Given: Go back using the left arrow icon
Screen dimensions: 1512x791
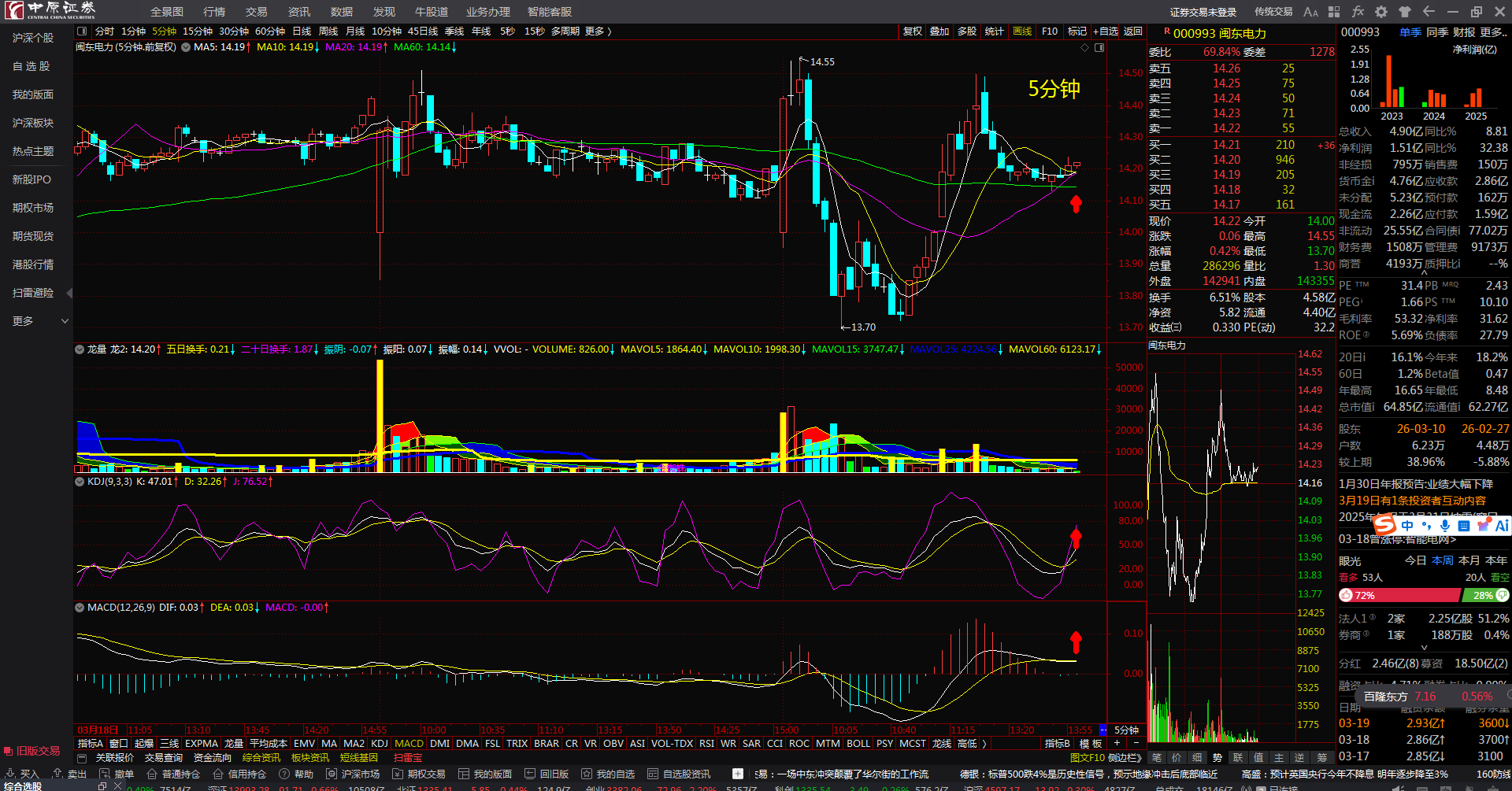Looking at the screenshot, I should click(1429, 12).
